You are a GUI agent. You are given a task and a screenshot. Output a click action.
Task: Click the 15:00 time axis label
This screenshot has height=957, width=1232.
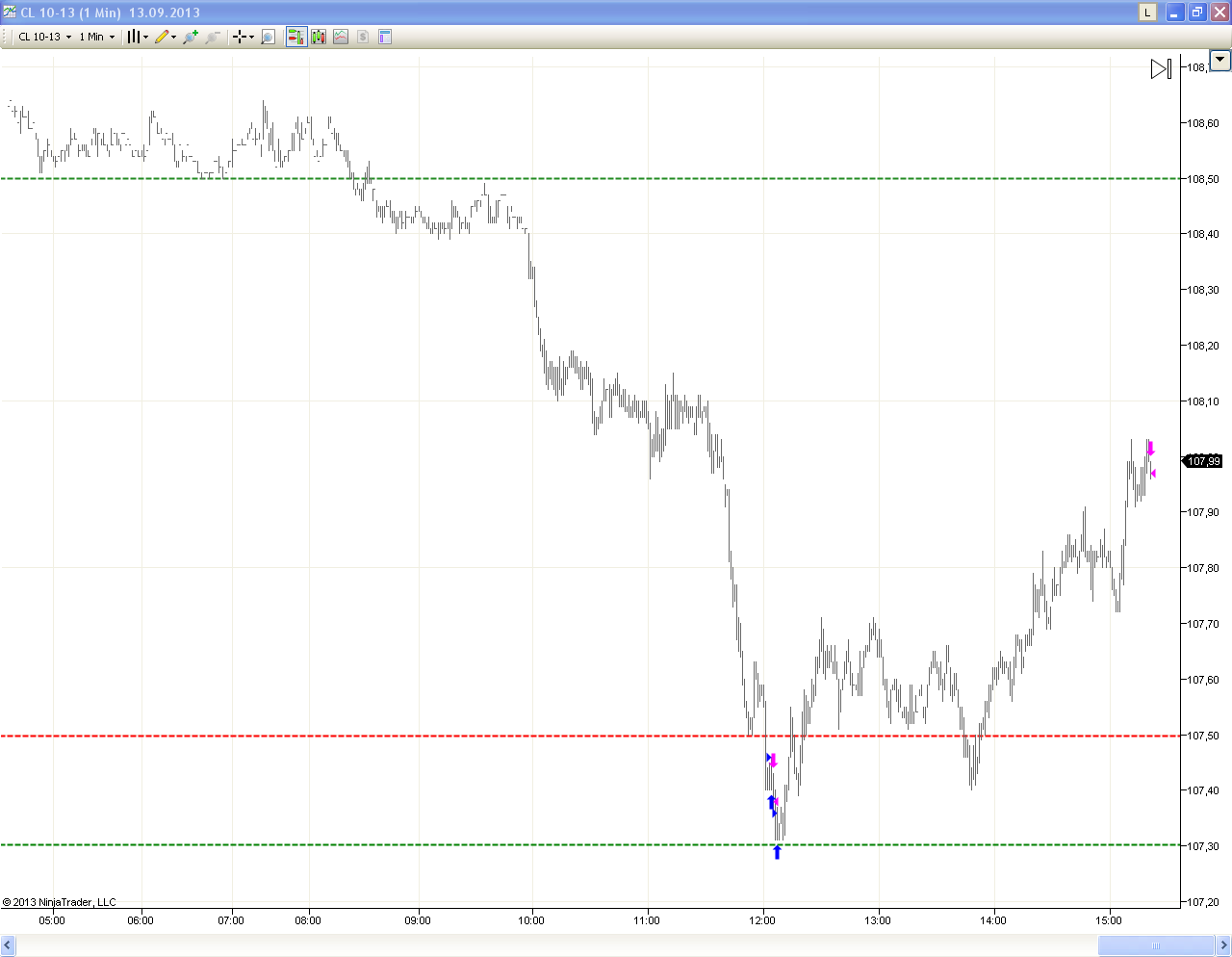pyautogui.click(x=1109, y=920)
